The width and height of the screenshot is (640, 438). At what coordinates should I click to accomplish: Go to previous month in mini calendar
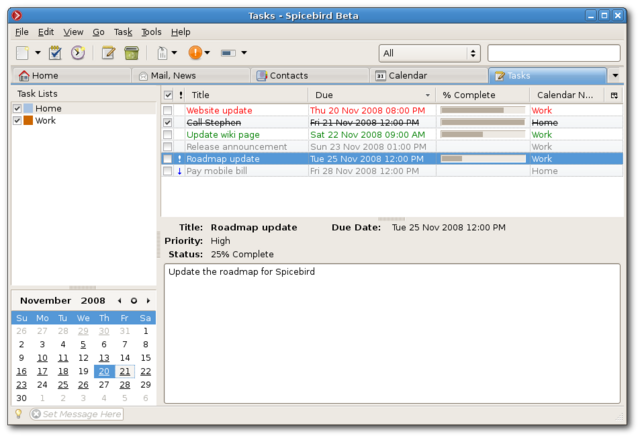[x=120, y=301]
